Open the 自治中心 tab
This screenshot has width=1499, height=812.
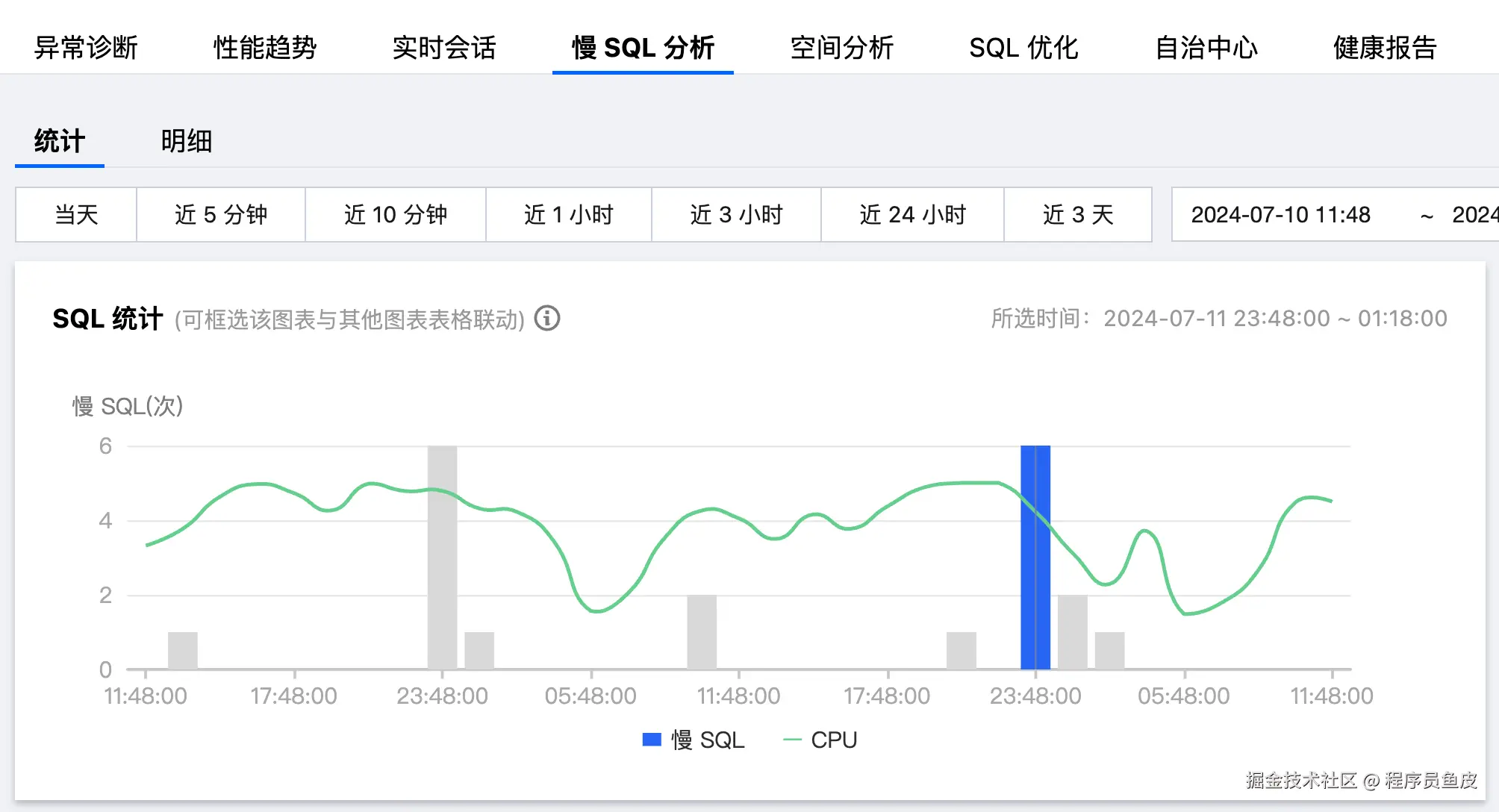point(1206,47)
